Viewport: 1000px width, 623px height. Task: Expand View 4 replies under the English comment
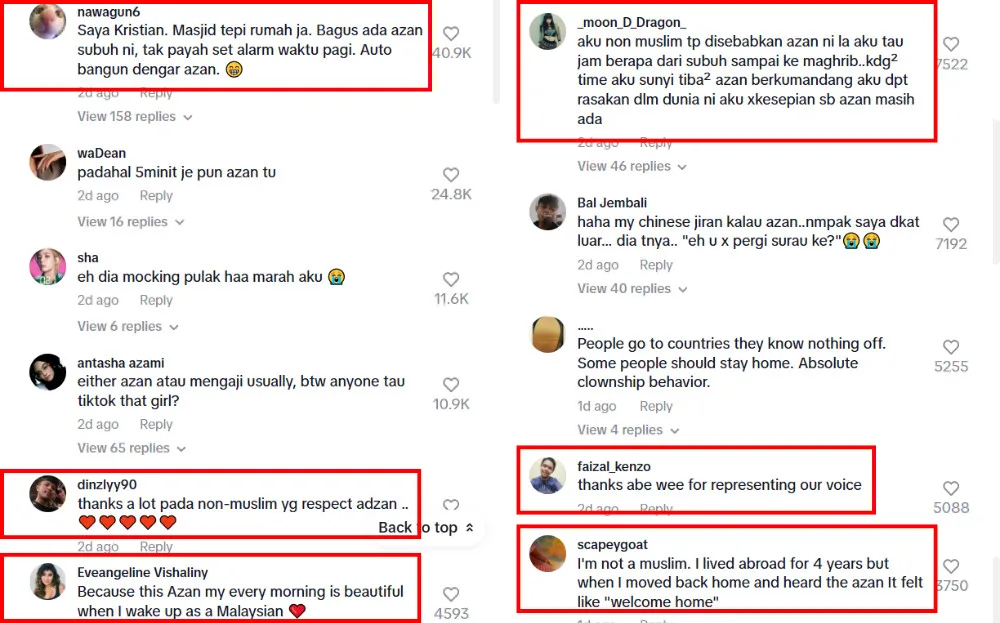click(628, 430)
